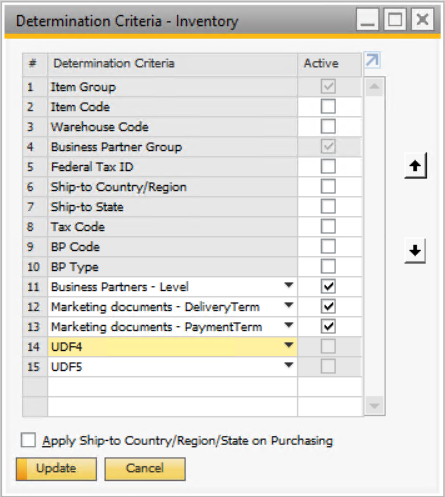Expand the Marketing documents - PaymentTerm dropdown
This screenshot has width=445, height=497.
[289, 325]
